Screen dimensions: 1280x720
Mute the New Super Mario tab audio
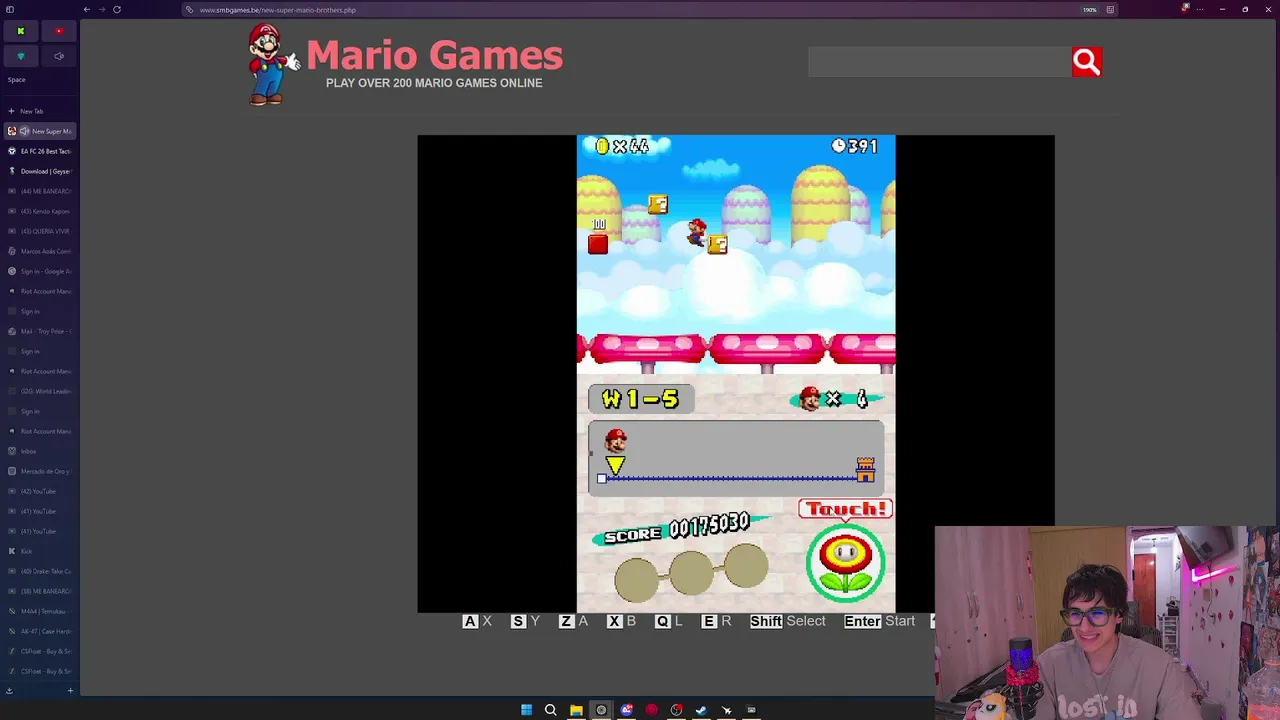coord(25,131)
